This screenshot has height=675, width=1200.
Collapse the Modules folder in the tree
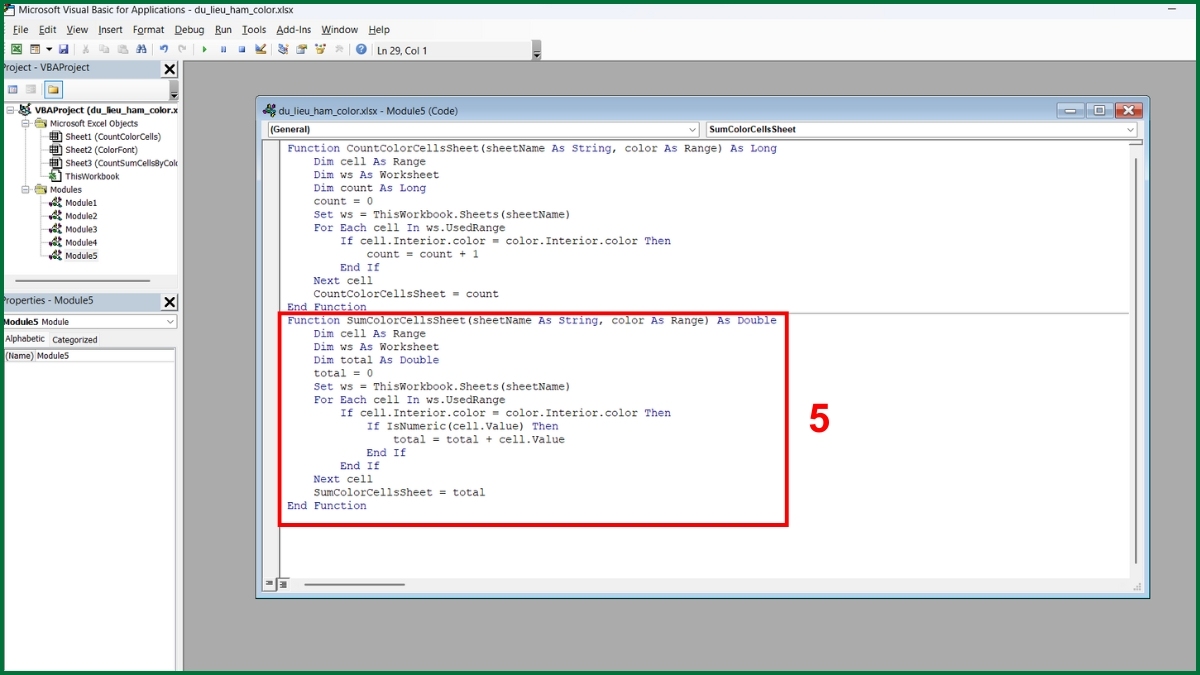coord(26,189)
